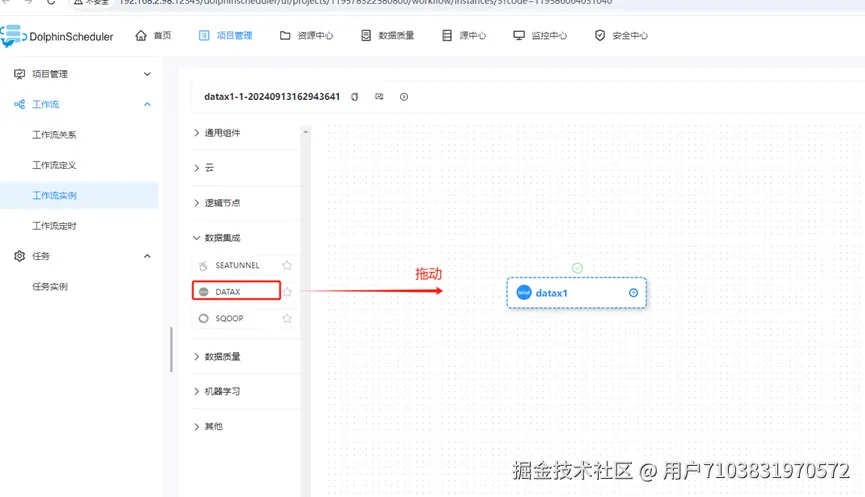Click the SQOOP circle icon
The height and width of the screenshot is (497, 865).
click(x=204, y=318)
